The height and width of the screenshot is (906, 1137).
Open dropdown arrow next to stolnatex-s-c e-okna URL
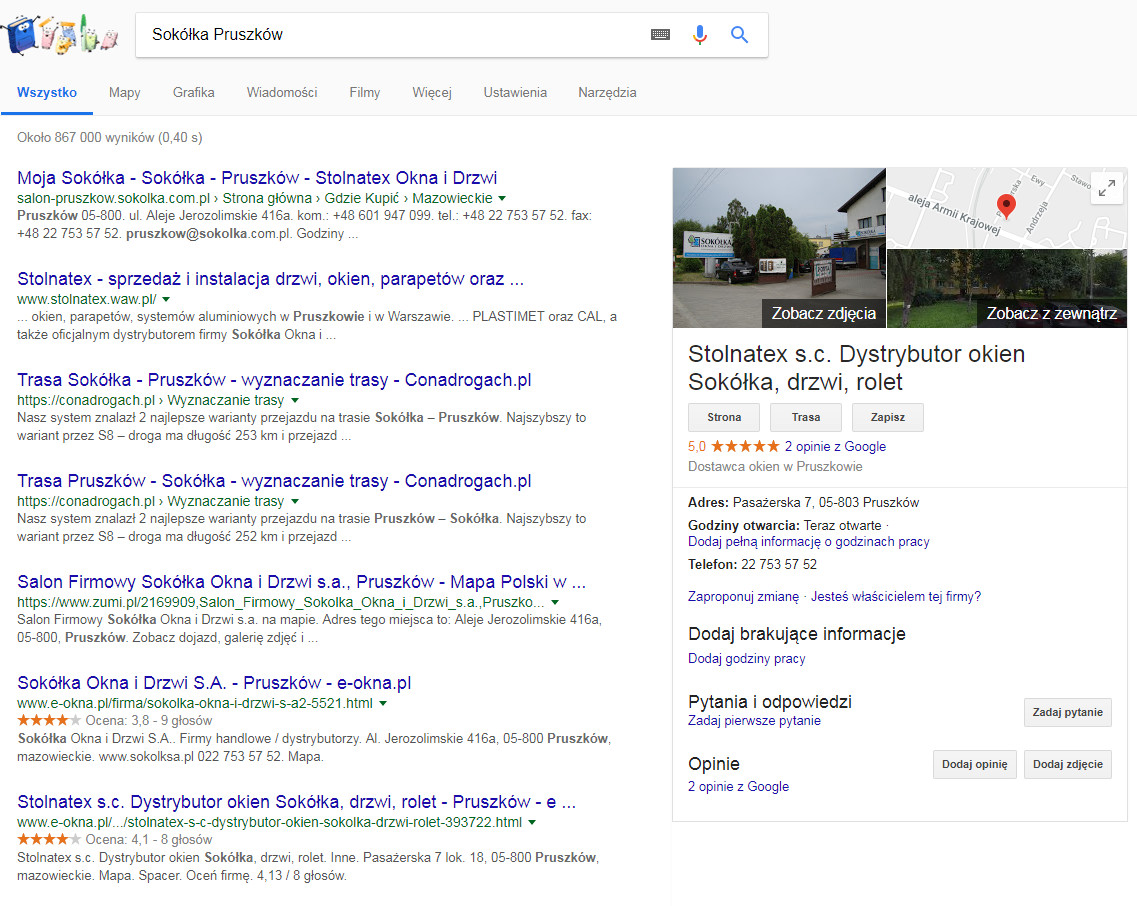[x=532, y=822]
